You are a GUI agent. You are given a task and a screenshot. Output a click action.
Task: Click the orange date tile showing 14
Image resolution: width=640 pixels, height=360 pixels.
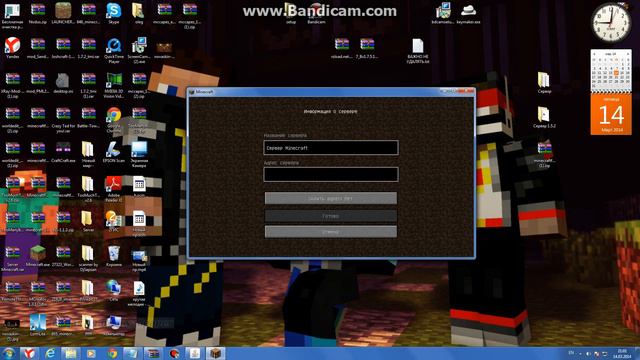point(611,114)
